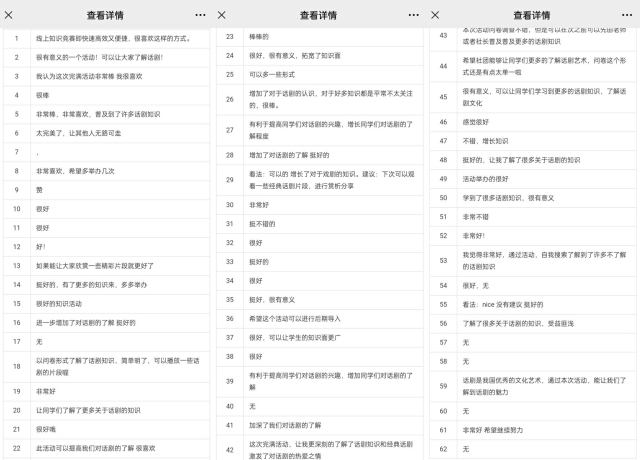Select the '棒棒的' response in row 23
The width and height of the screenshot is (640, 460).
[x=259, y=37]
